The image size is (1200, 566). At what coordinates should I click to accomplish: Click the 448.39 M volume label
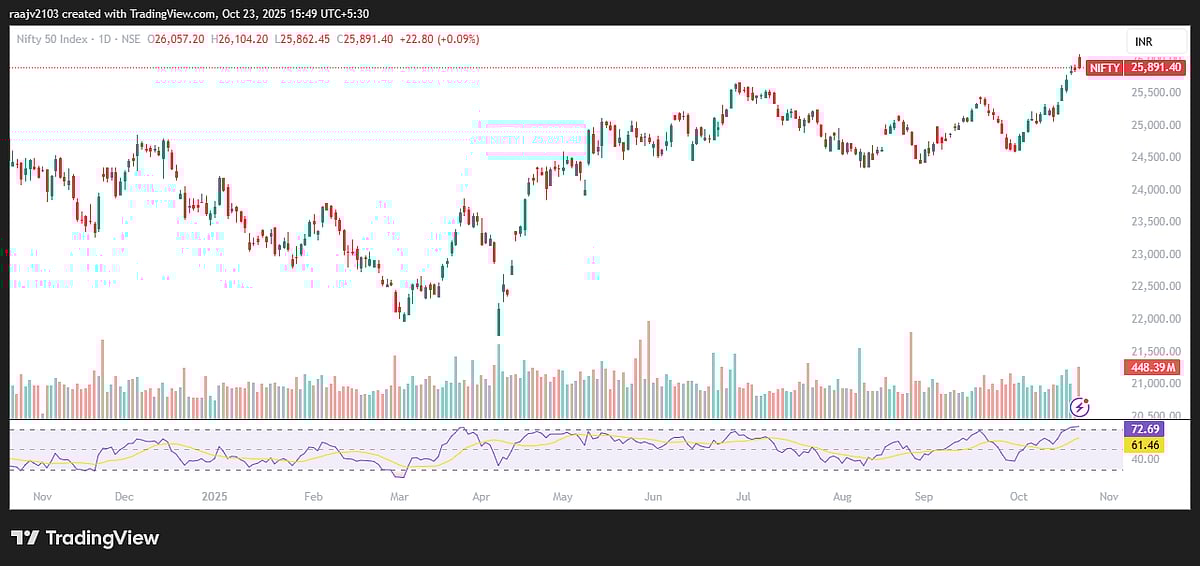click(1153, 368)
